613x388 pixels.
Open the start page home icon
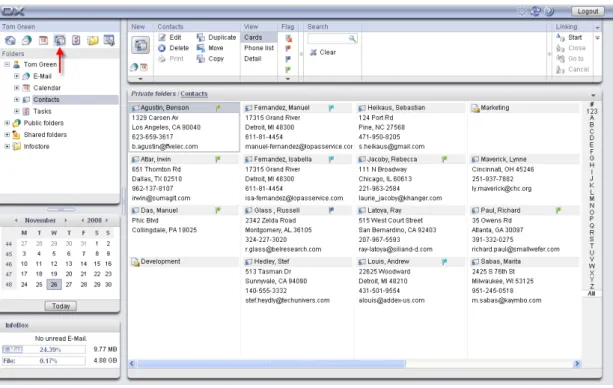point(11,40)
